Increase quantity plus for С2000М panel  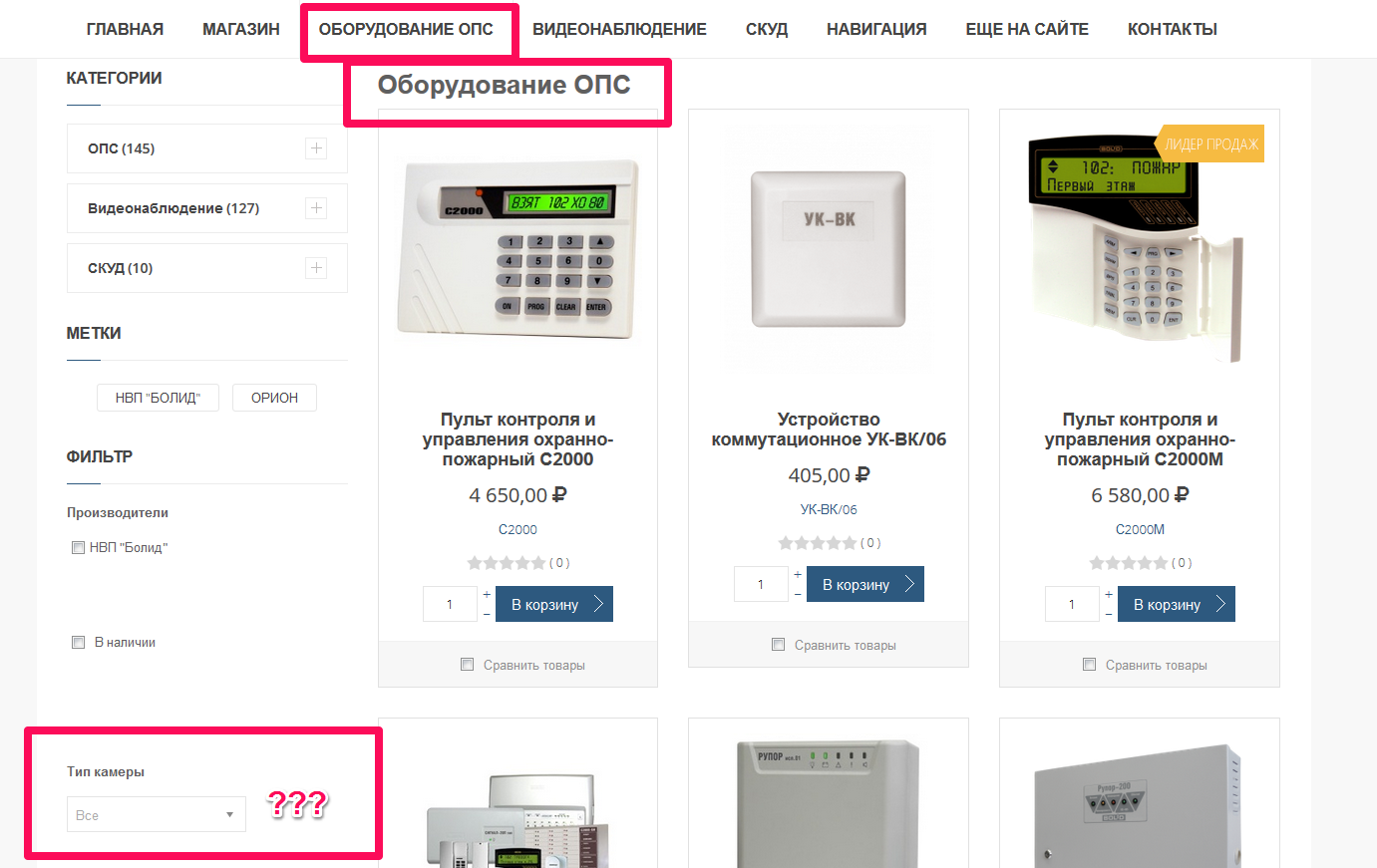pos(1109,595)
